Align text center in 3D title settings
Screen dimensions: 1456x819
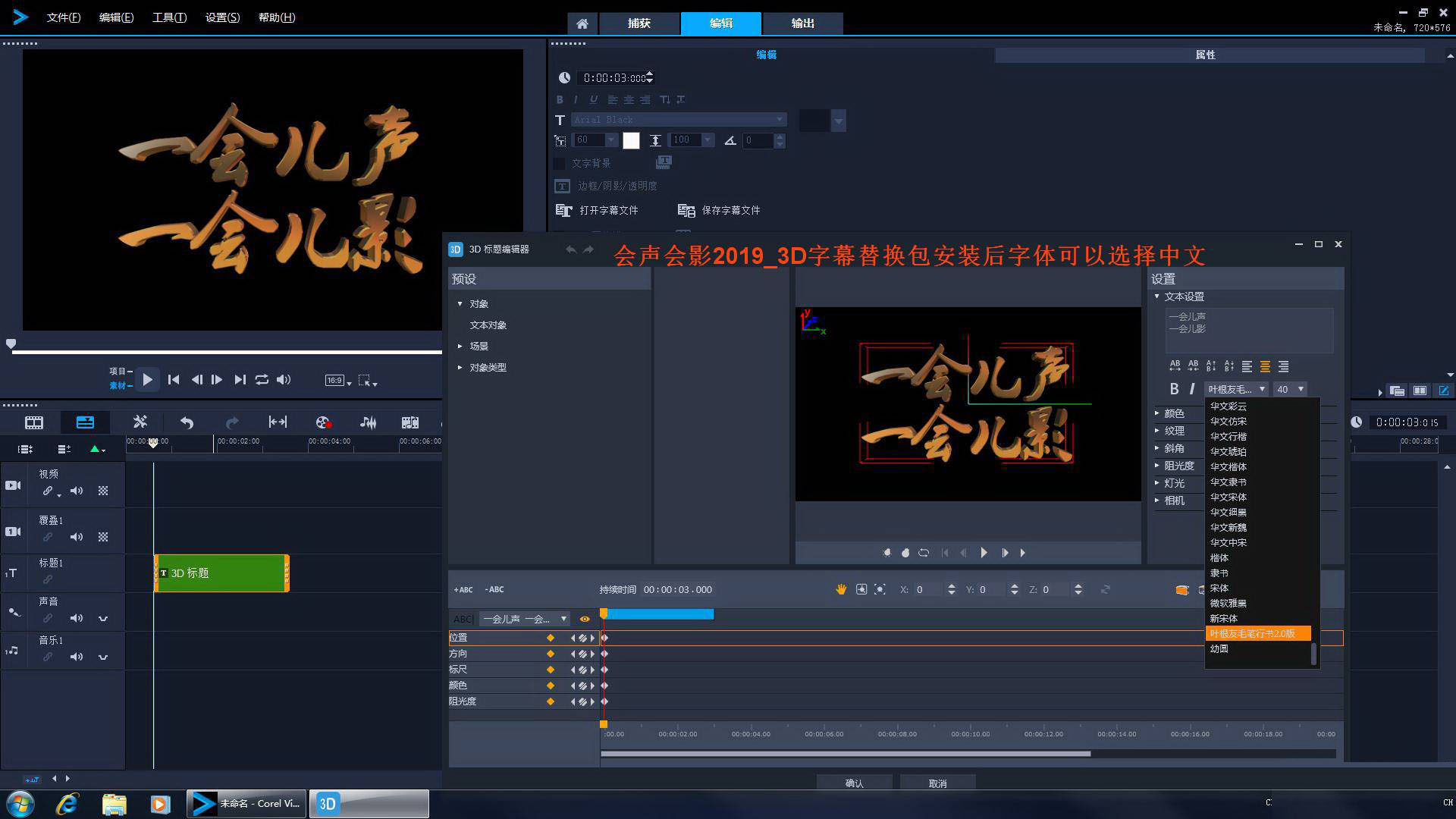coord(1265,366)
